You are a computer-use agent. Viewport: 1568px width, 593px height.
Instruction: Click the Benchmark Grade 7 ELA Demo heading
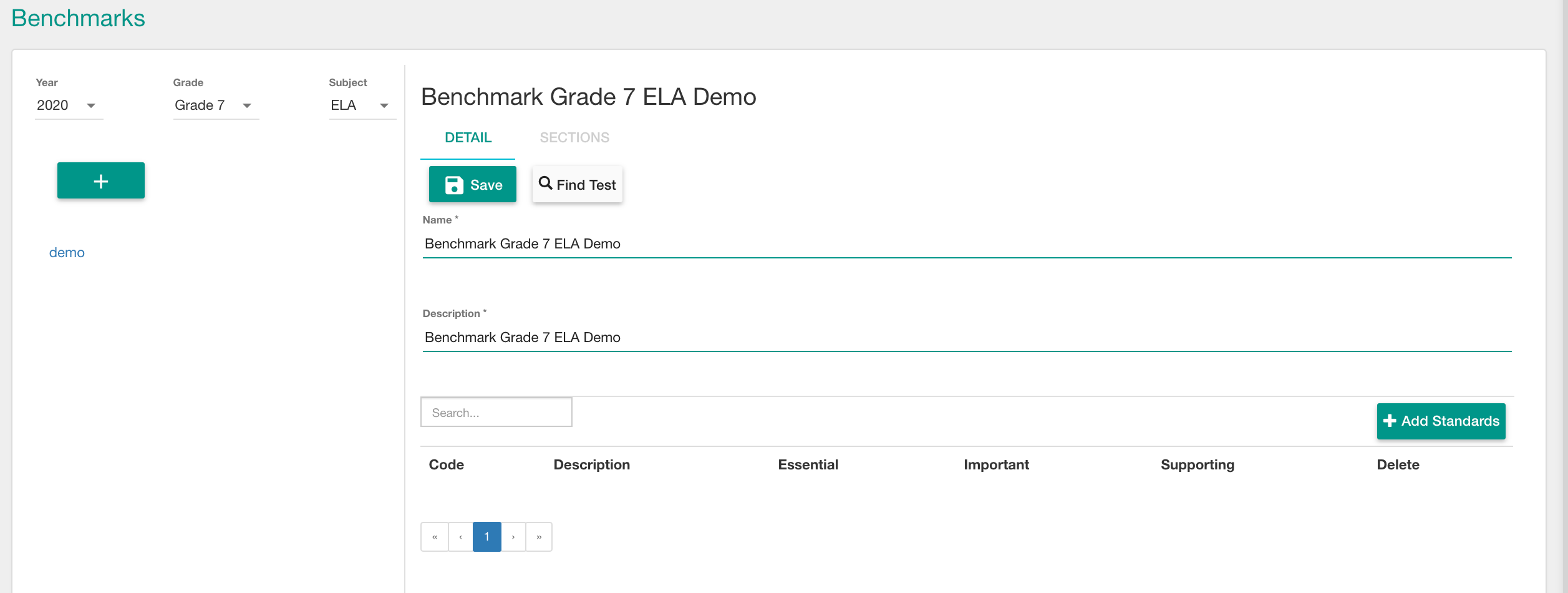[589, 97]
